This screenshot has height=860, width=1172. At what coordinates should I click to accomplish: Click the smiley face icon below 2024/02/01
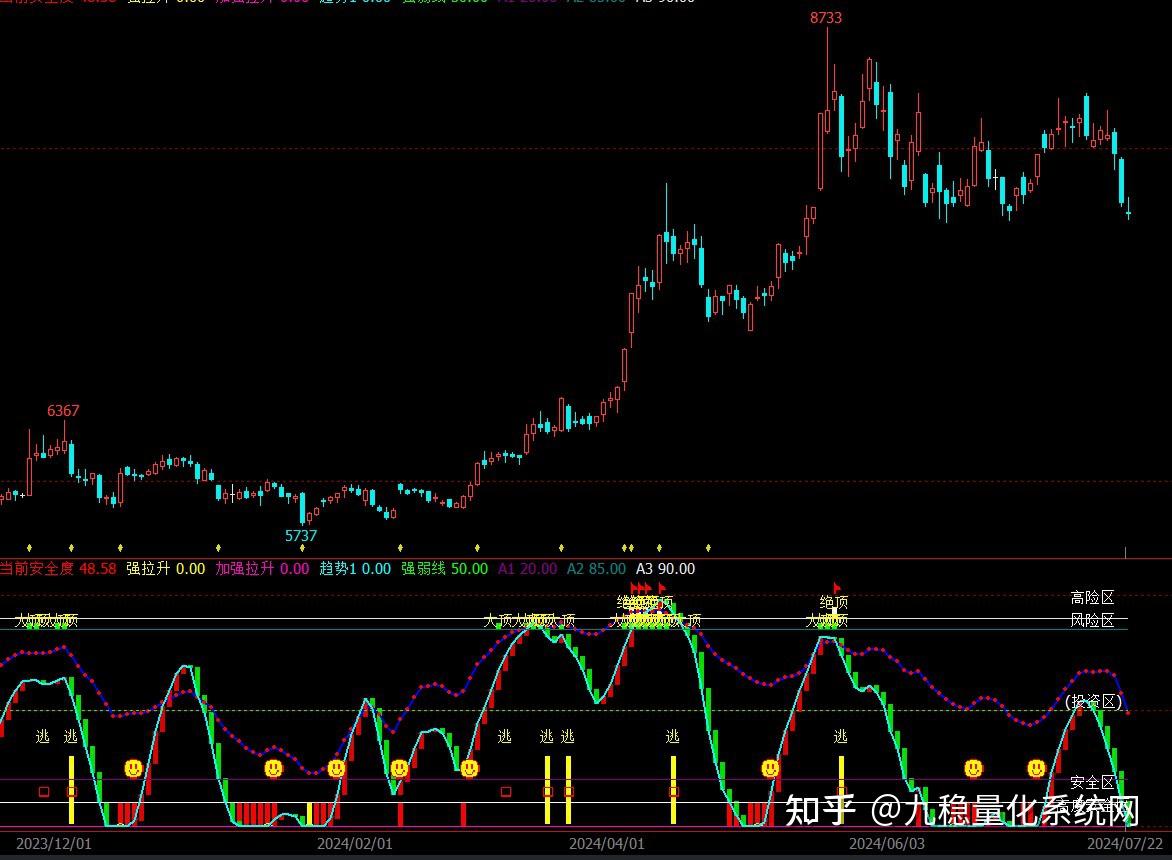pyautogui.click(x=334, y=769)
